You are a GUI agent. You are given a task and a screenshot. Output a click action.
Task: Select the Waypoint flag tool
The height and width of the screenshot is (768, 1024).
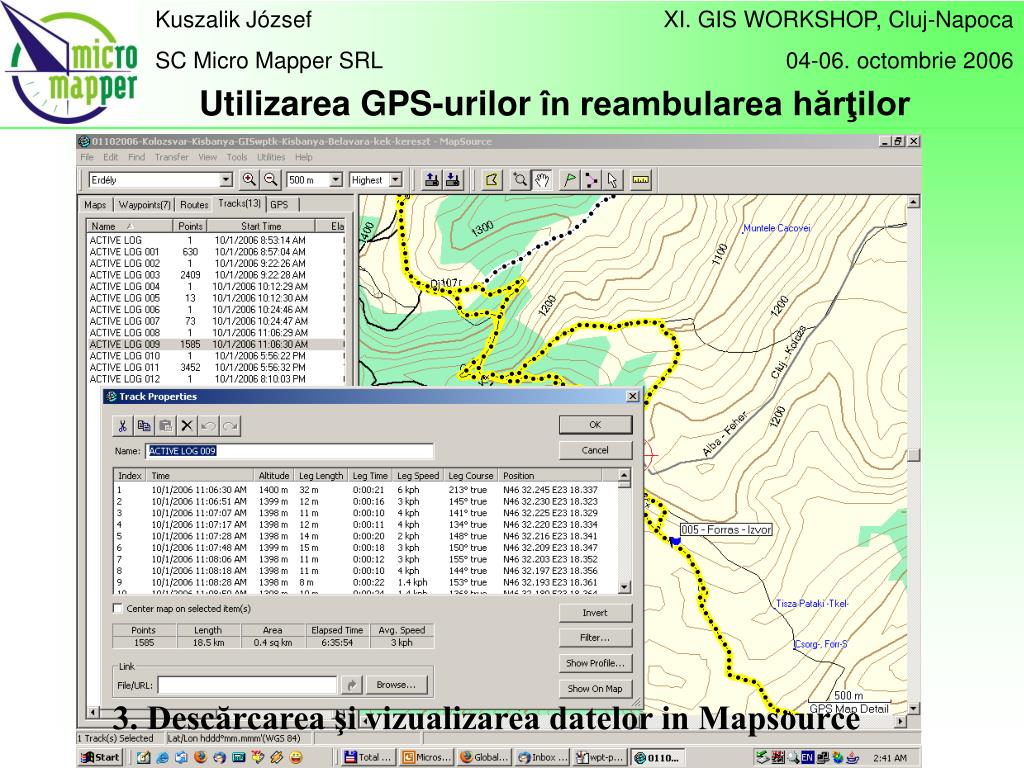click(x=569, y=180)
